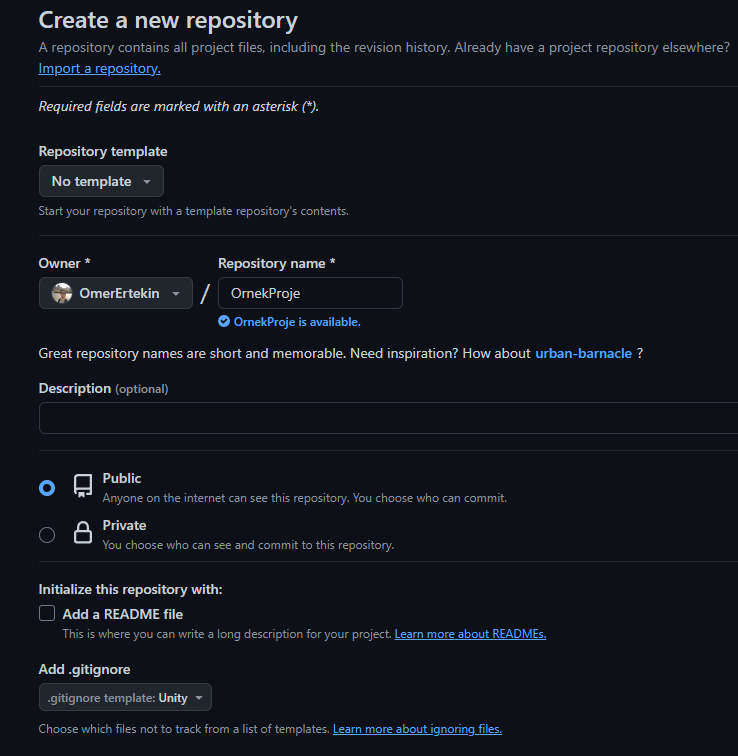Open Learn more about ignoring files link
The width and height of the screenshot is (738, 756).
[x=417, y=729]
